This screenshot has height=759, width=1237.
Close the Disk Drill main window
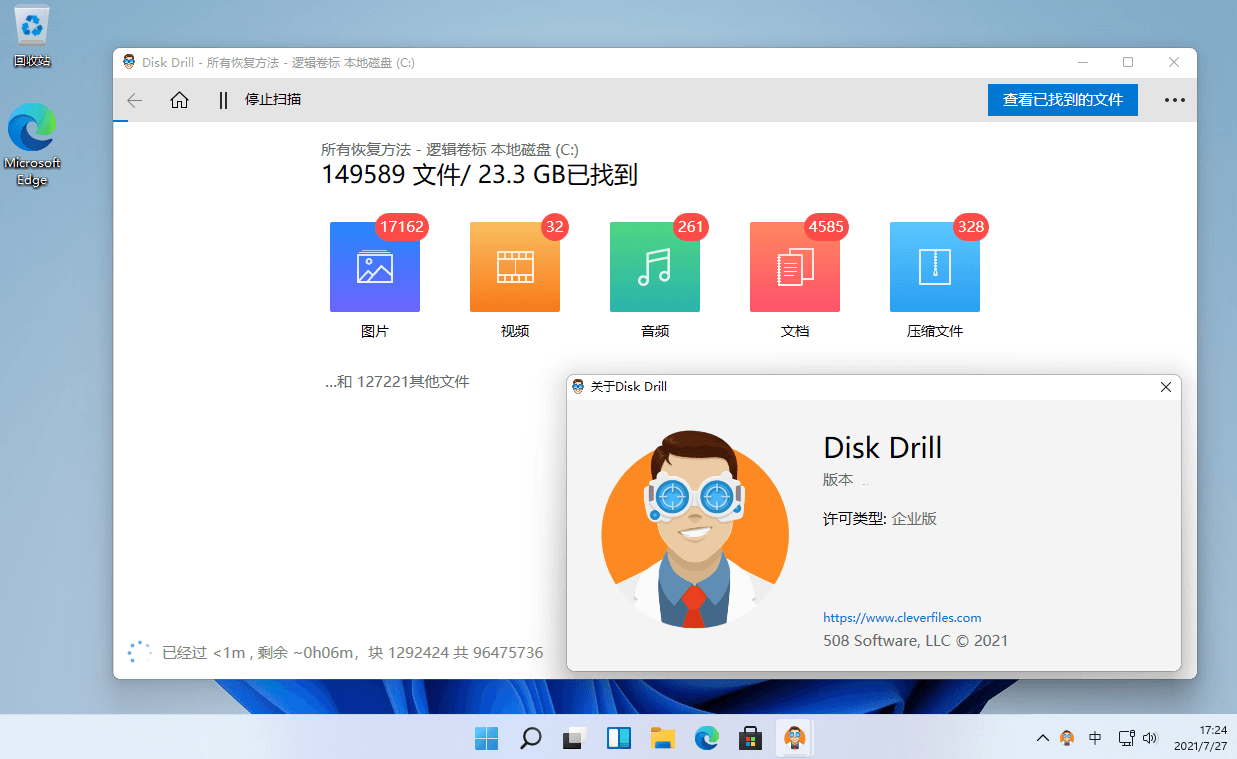pos(1174,62)
